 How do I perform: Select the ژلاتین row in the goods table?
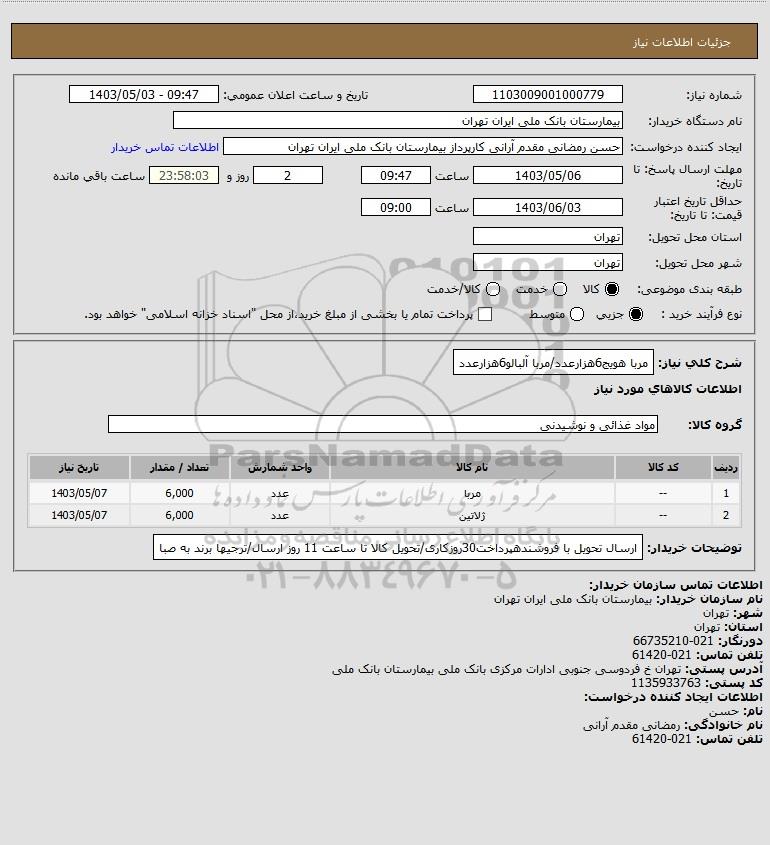pos(385,515)
